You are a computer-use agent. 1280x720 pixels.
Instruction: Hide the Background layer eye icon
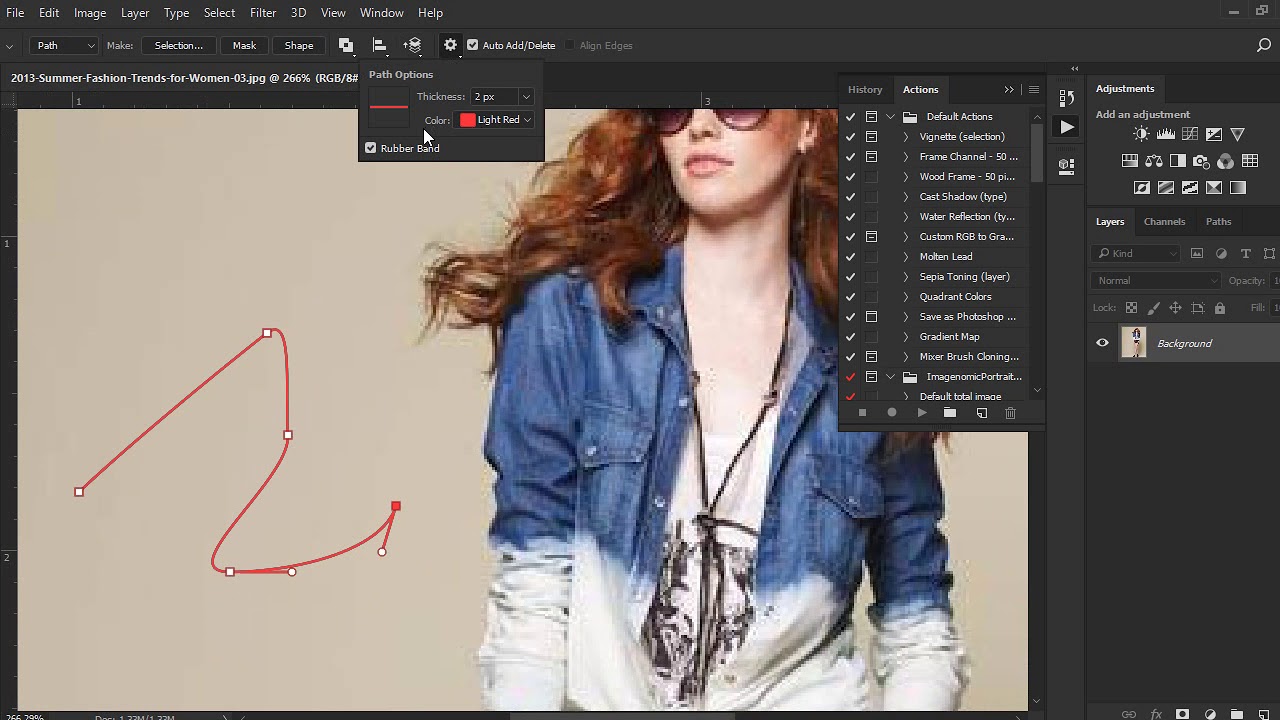tap(1102, 343)
